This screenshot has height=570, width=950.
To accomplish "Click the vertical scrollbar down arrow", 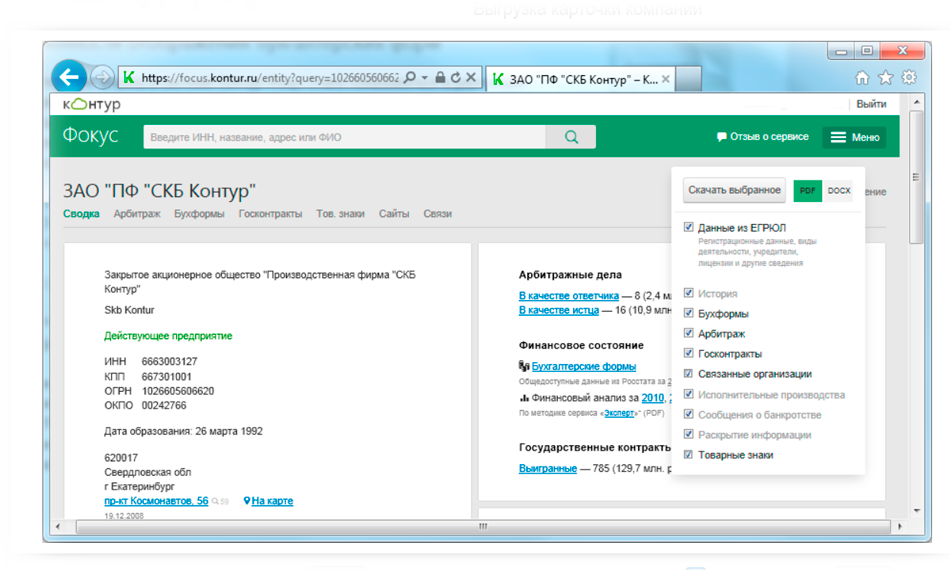I will 917,511.
